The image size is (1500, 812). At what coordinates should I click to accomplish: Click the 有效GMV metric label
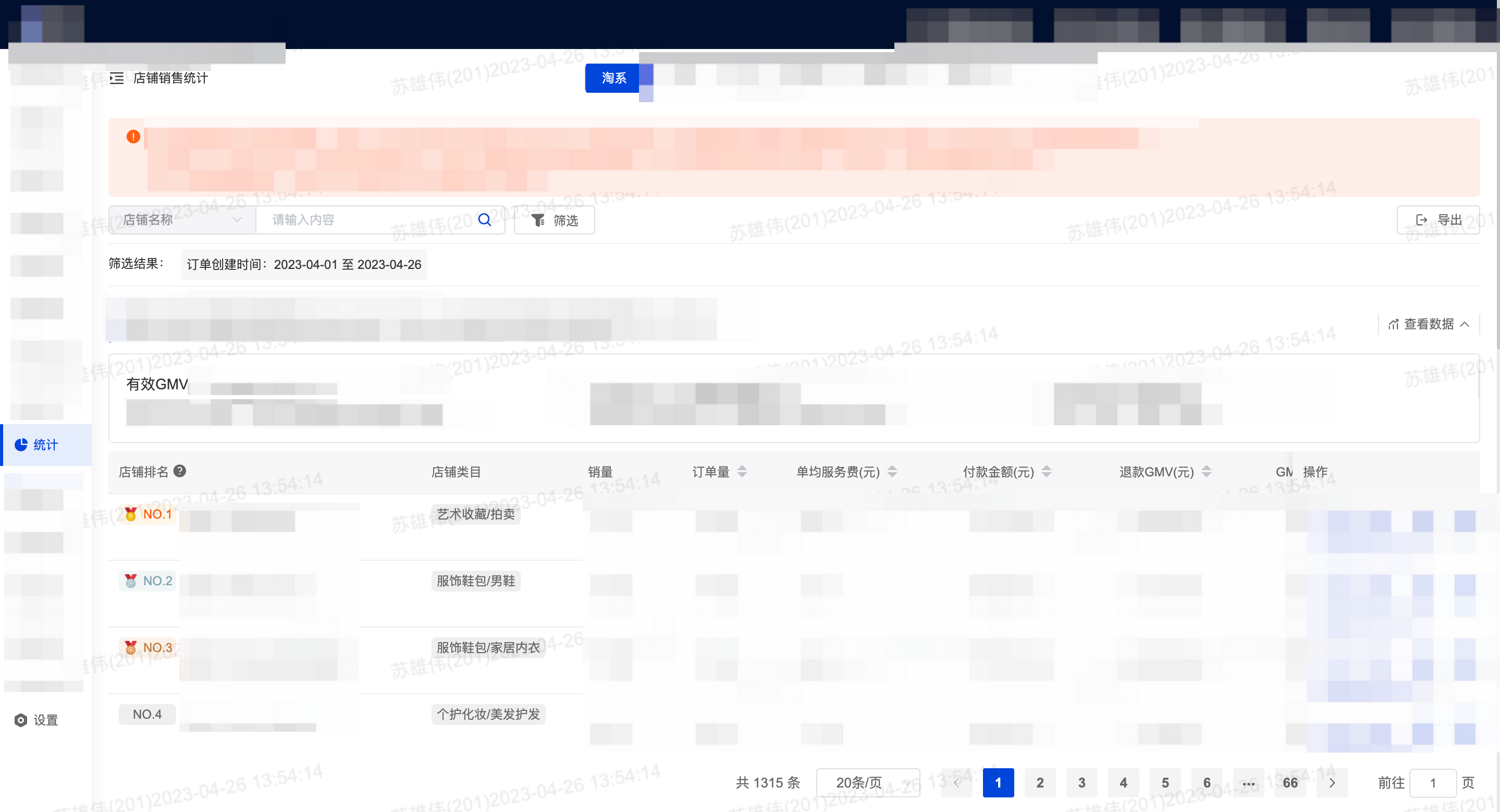(x=157, y=384)
